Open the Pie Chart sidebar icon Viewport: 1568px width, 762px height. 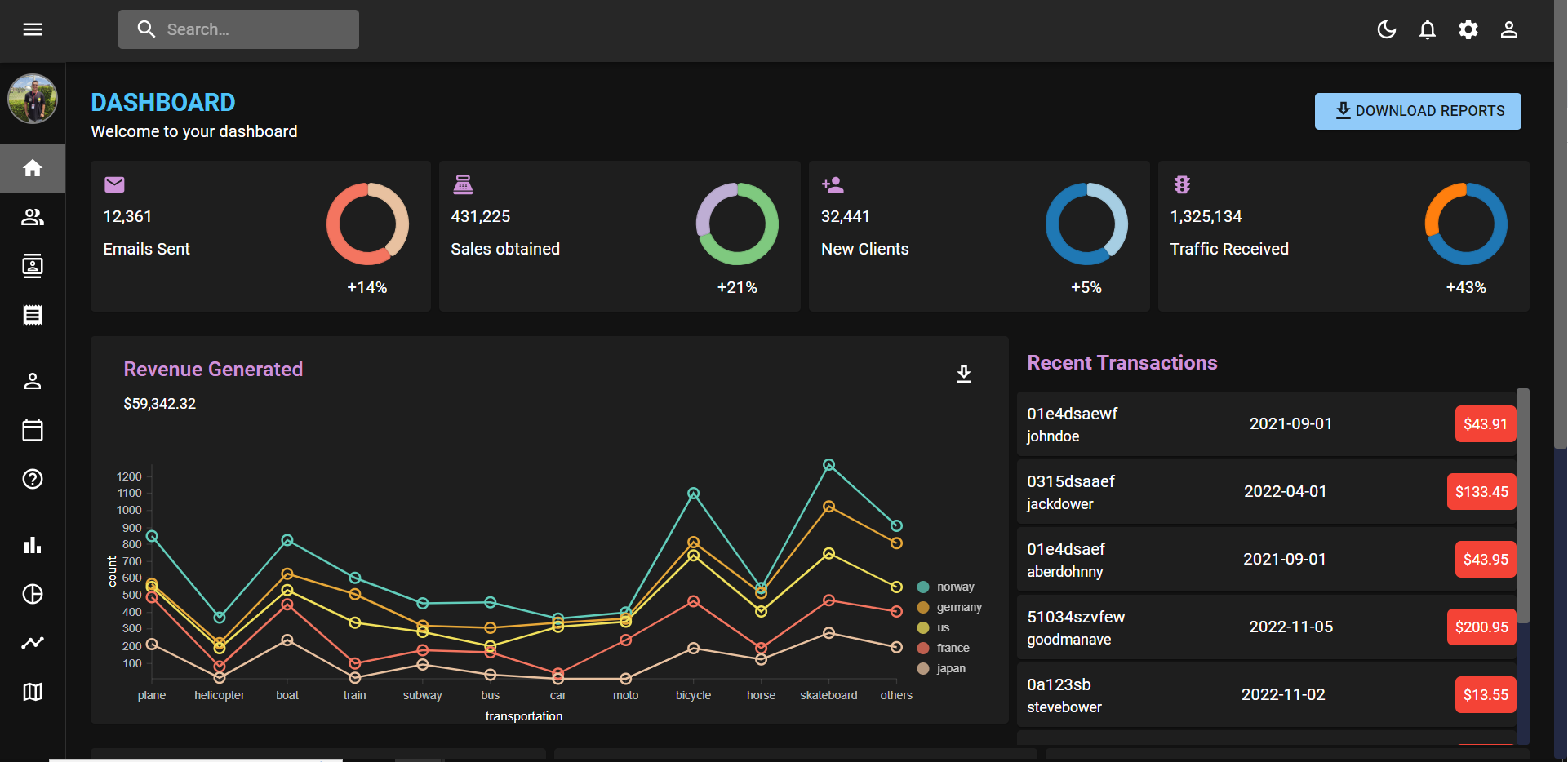pos(33,594)
